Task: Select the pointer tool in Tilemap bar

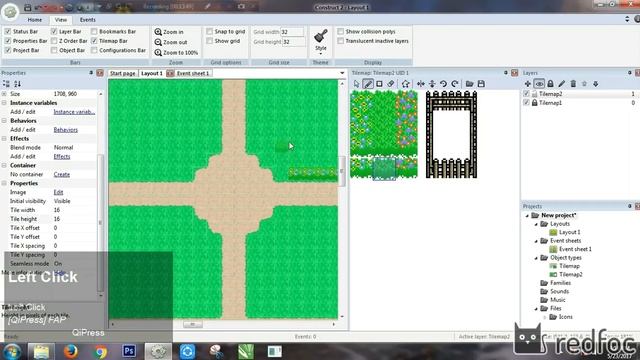Action: (356, 84)
